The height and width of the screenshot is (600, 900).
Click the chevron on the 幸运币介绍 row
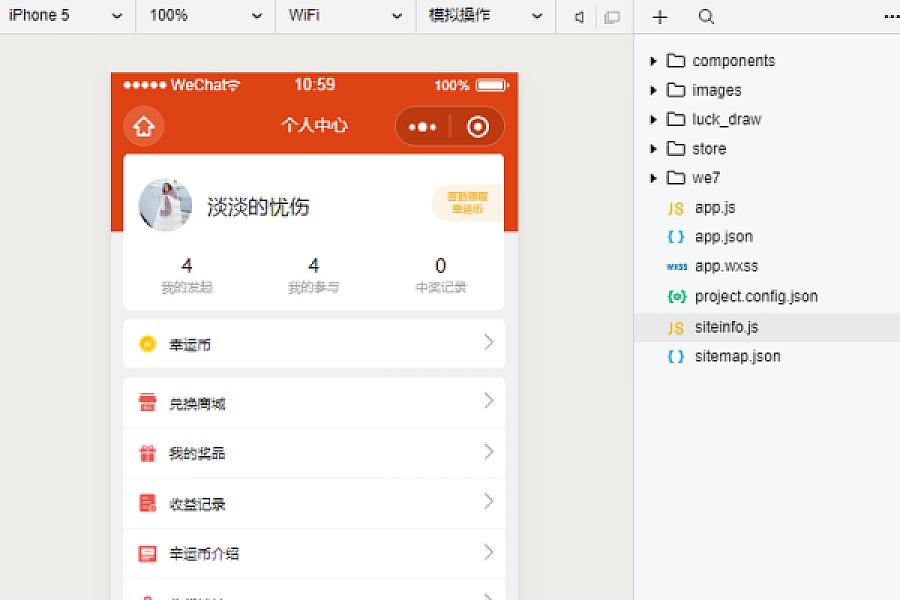[x=488, y=552]
